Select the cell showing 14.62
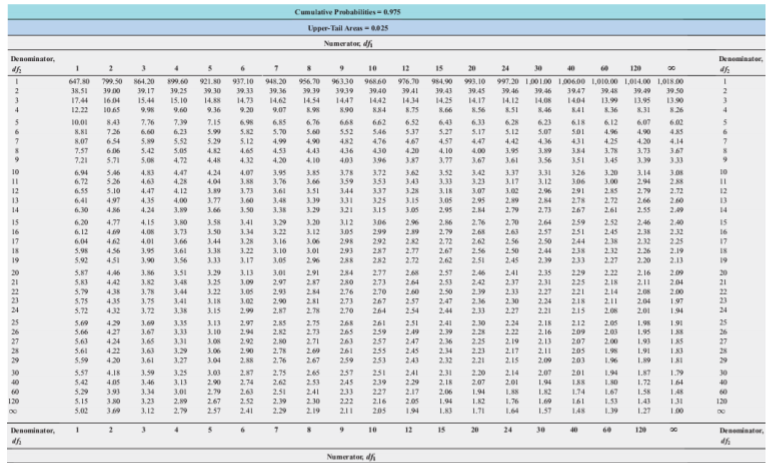 point(278,100)
